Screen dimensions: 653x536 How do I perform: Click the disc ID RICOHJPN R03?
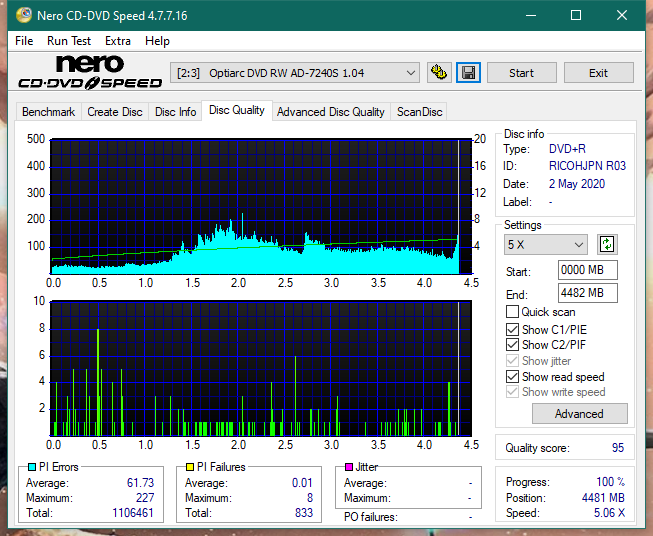[x=587, y=166]
